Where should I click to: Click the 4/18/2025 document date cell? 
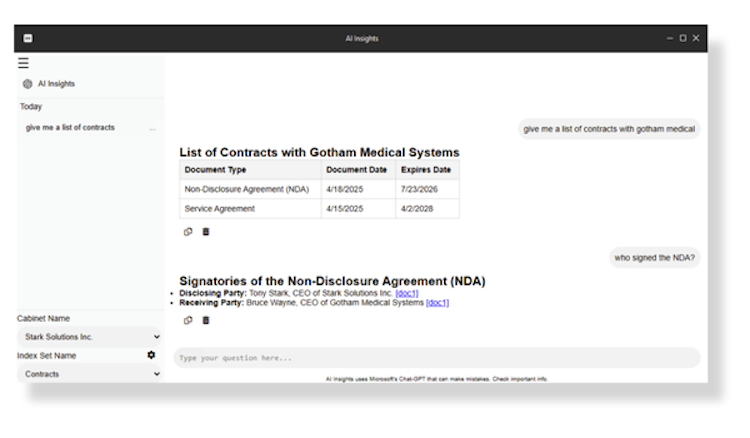[x=358, y=189]
